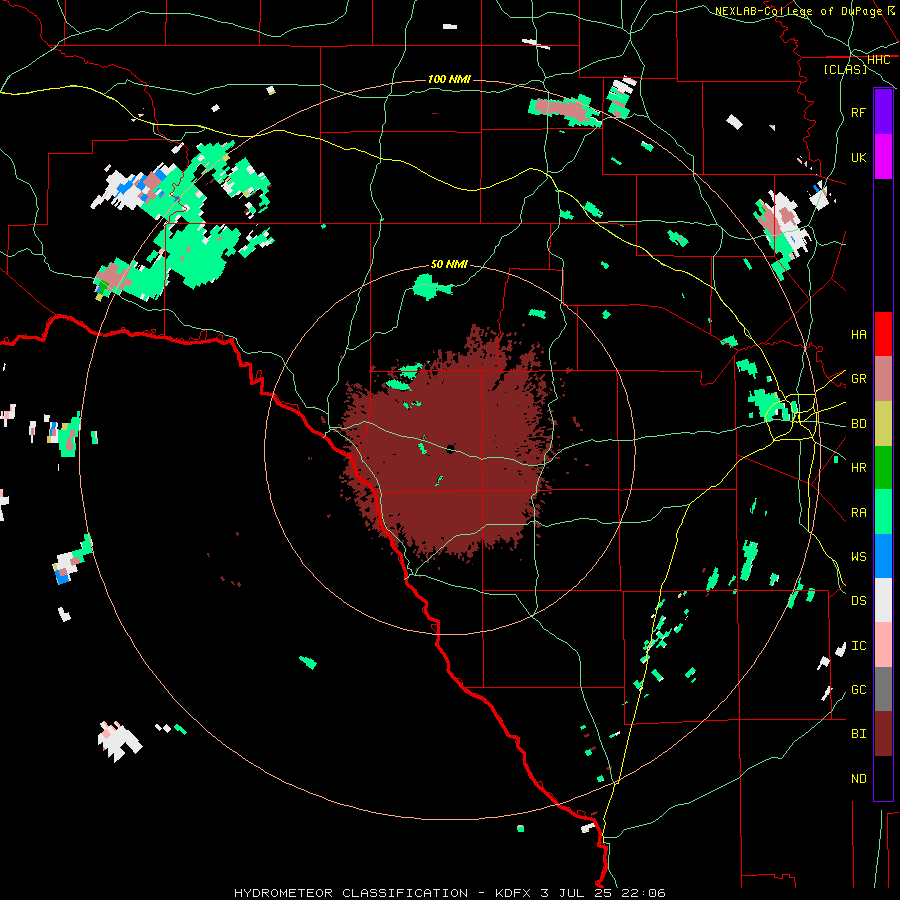Click the brown BI legend color swatch
This screenshot has height=900, width=900.
pos(883,734)
